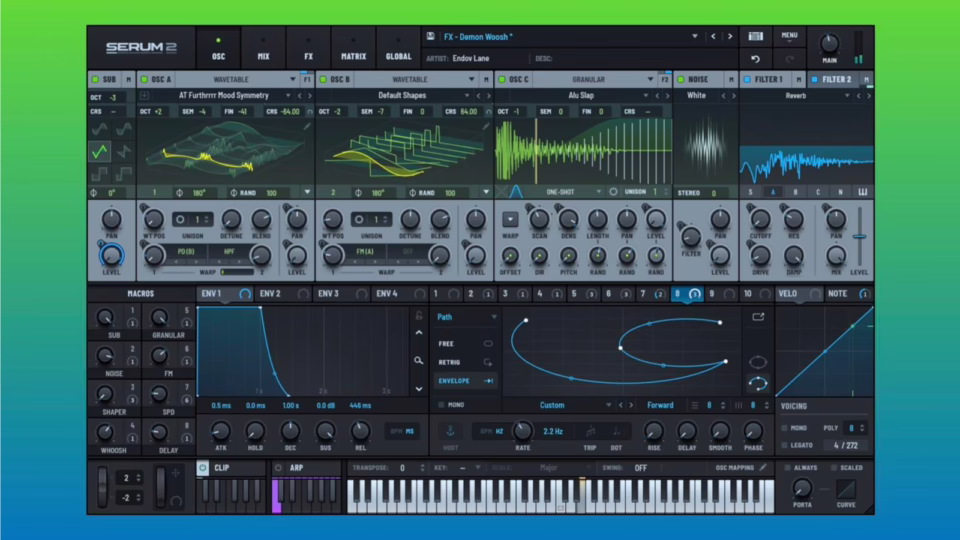Viewport: 960px width, 540px height.
Task: Enable triplet rate note icon
Action: [x=590, y=432]
